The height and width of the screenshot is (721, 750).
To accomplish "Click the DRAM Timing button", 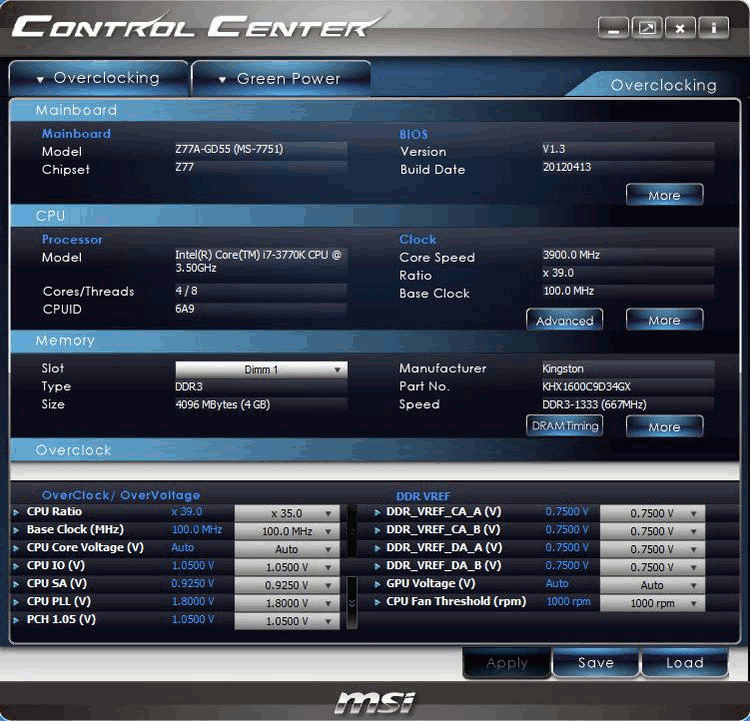I will point(565,426).
